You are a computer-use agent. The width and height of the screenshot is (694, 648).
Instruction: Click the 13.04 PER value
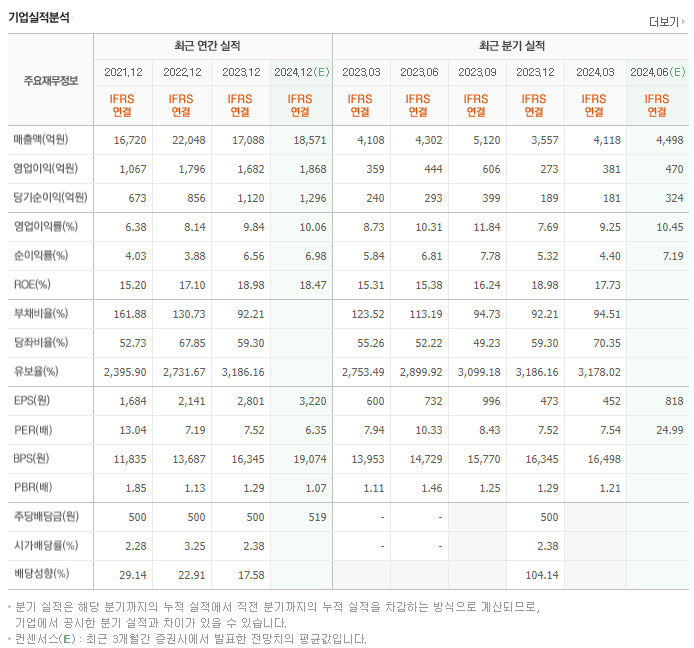(x=133, y=430)
